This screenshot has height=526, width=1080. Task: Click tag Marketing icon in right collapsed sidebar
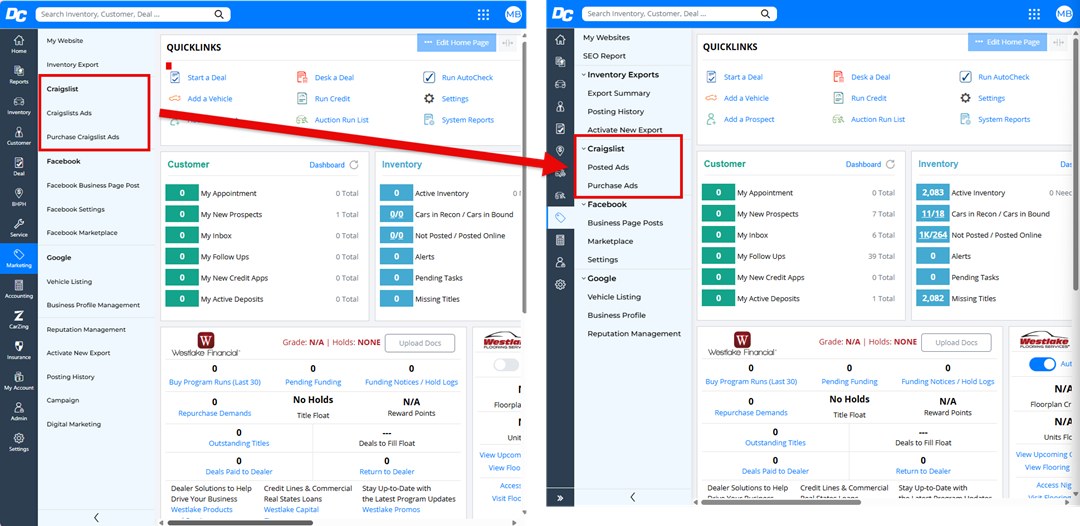560,218
